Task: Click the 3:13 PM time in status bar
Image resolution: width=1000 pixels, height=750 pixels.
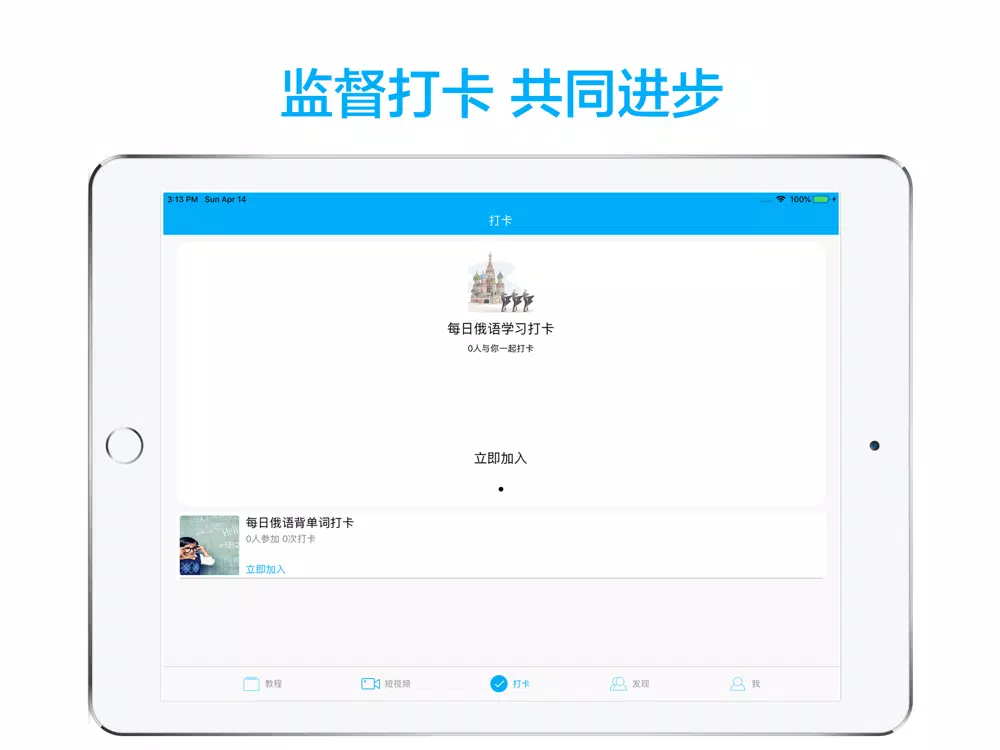Action: [183, 199]
